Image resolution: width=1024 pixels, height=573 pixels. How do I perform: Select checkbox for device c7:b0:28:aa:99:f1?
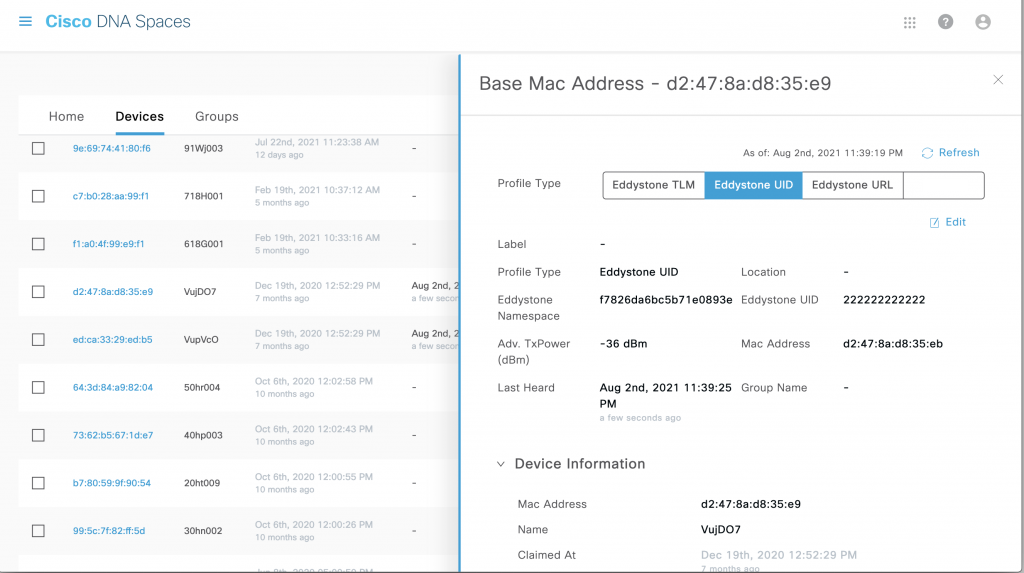[x=38, y=196]
